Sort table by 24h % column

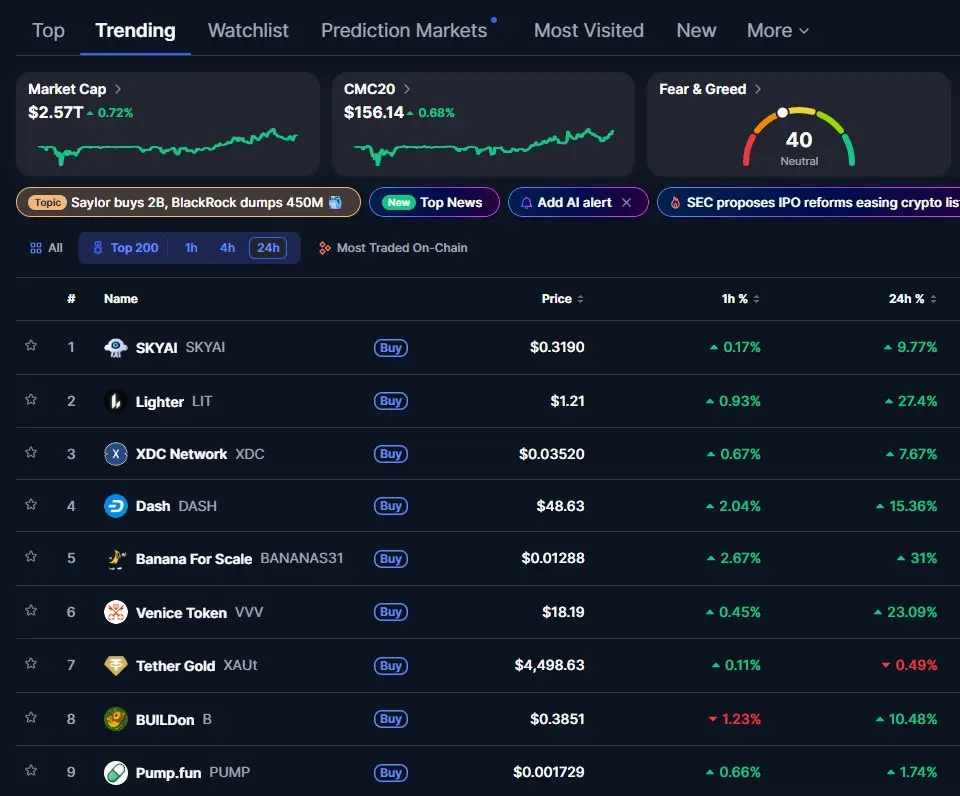(912, 299)
